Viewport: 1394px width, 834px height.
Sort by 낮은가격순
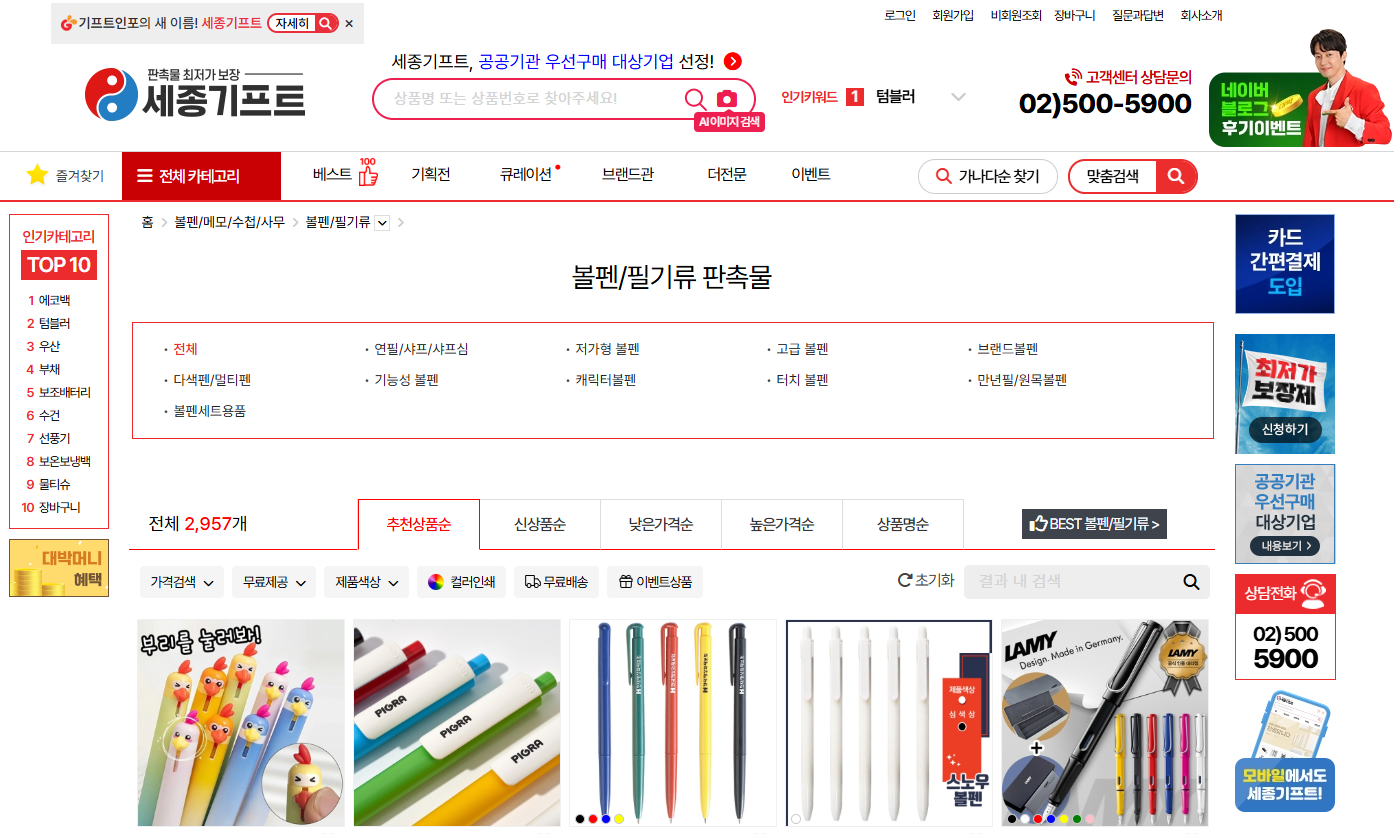point(661,524)
